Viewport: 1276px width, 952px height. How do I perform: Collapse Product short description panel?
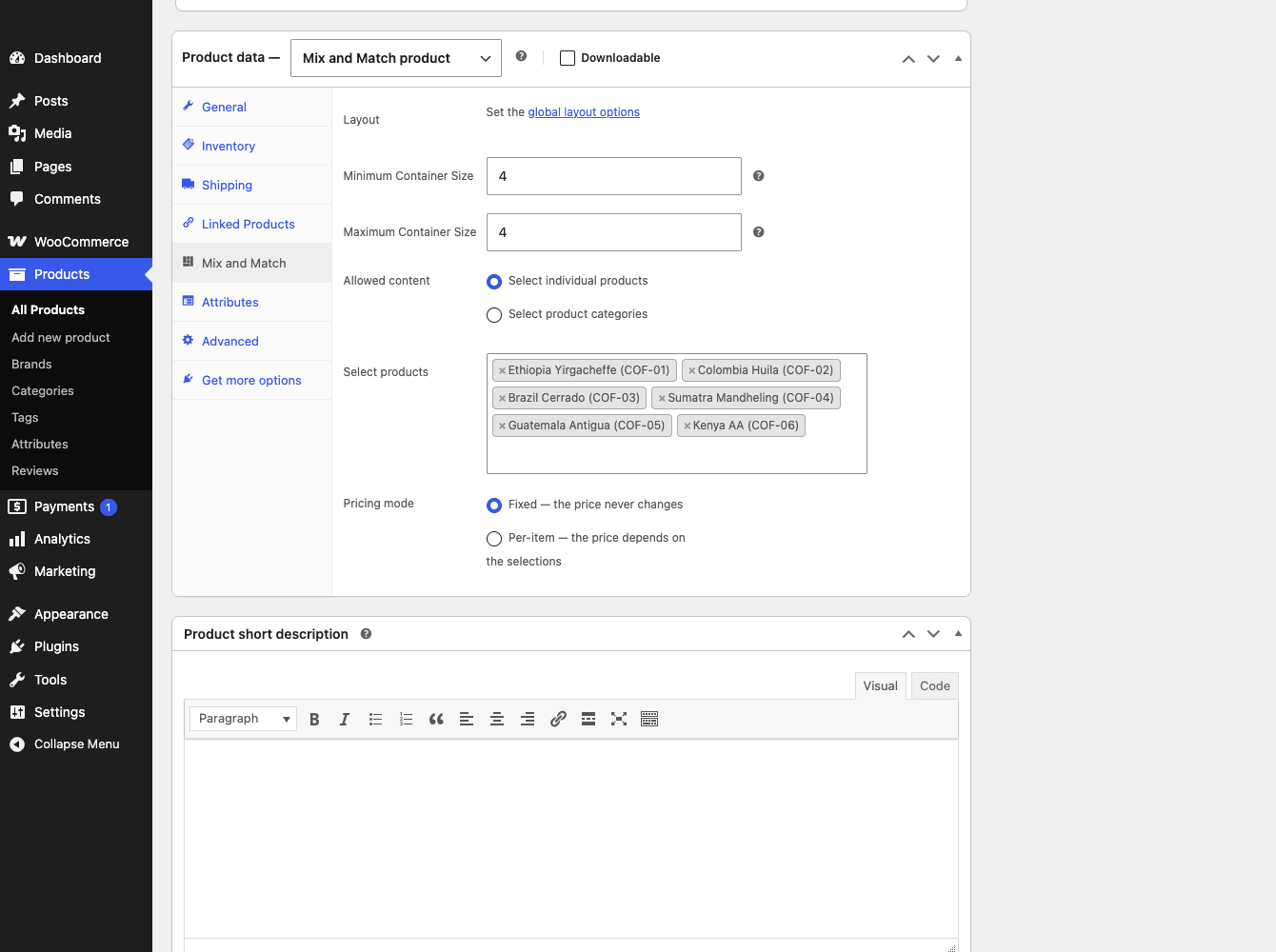point(958,634)
